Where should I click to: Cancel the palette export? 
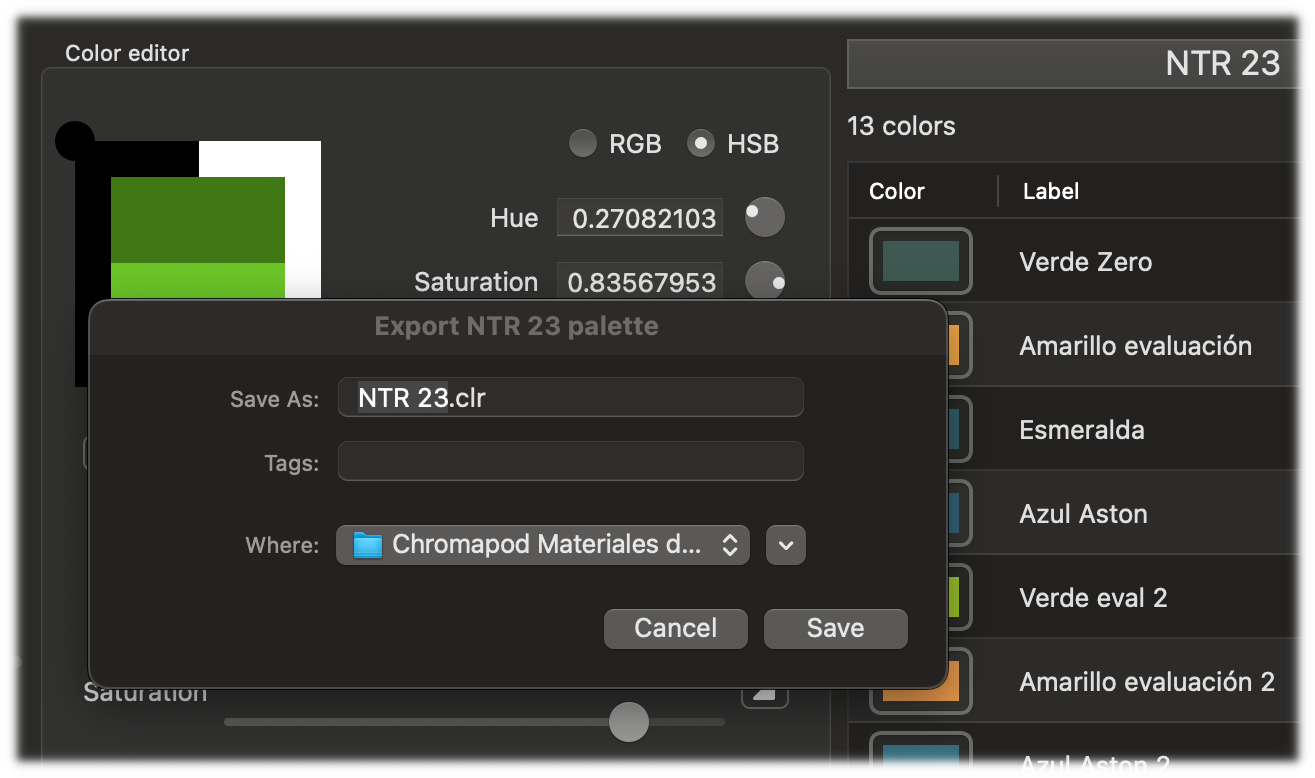[x=675, y=628]
